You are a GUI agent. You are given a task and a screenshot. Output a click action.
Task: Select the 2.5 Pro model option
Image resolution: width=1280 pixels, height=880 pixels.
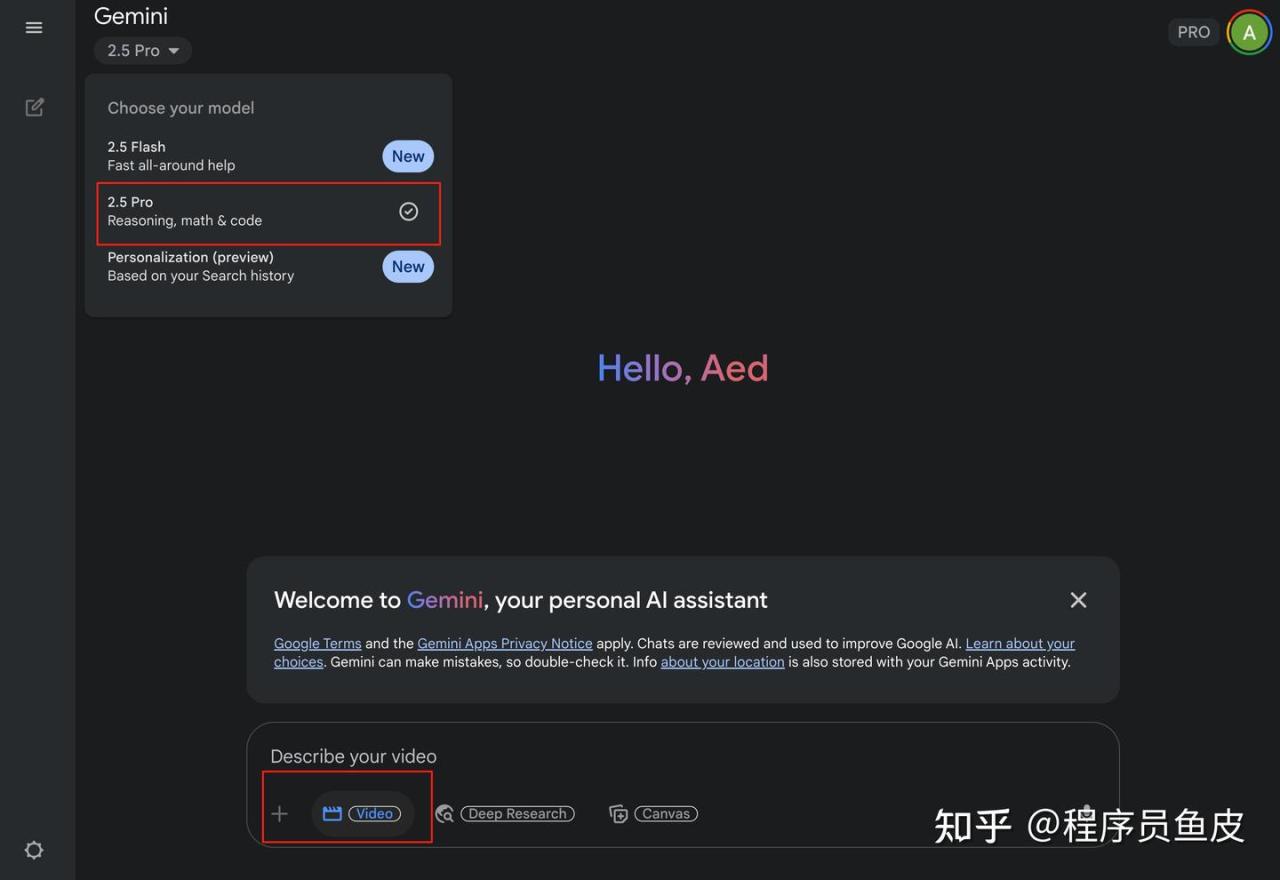[x=269, y=212]
